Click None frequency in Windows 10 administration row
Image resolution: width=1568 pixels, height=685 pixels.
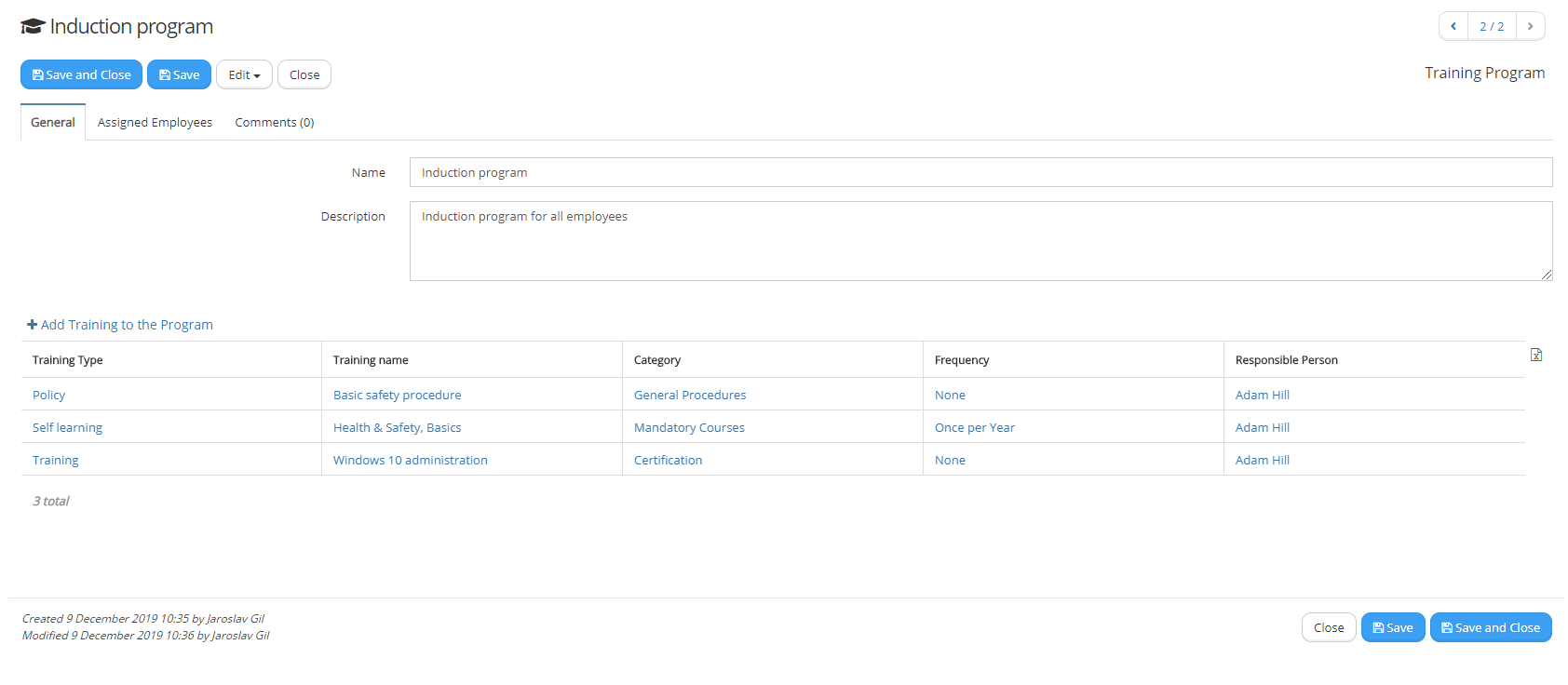coord(950,460)
